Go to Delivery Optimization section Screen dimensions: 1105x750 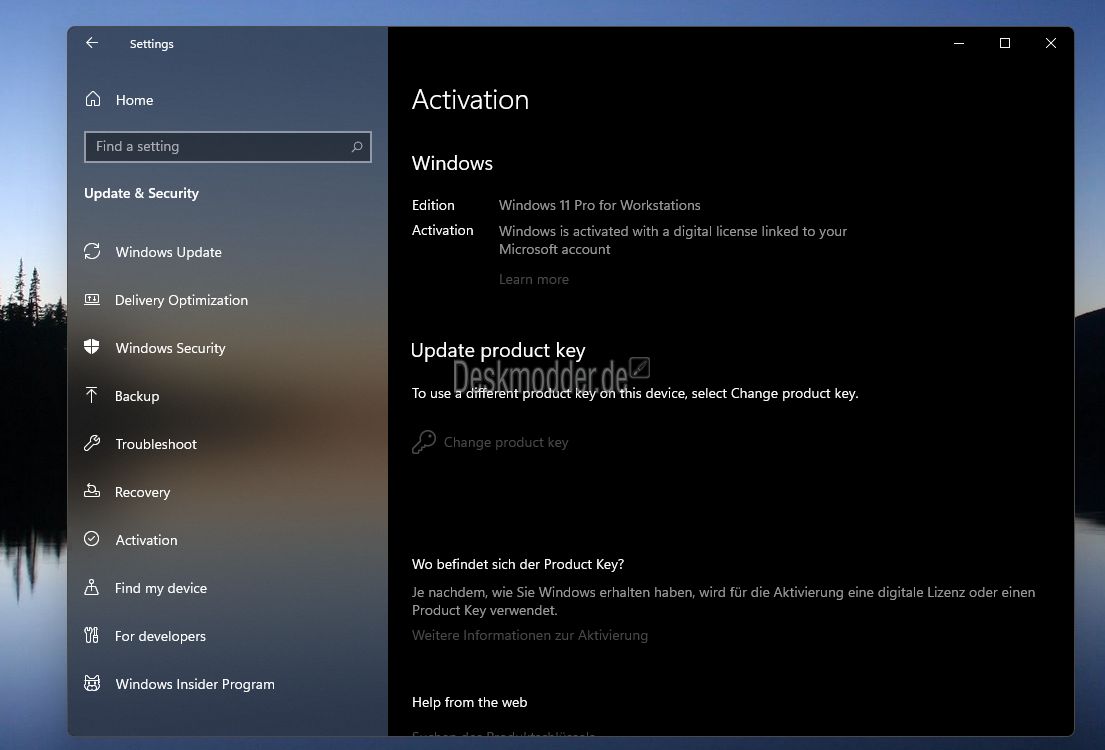click(x=181, y=300)
